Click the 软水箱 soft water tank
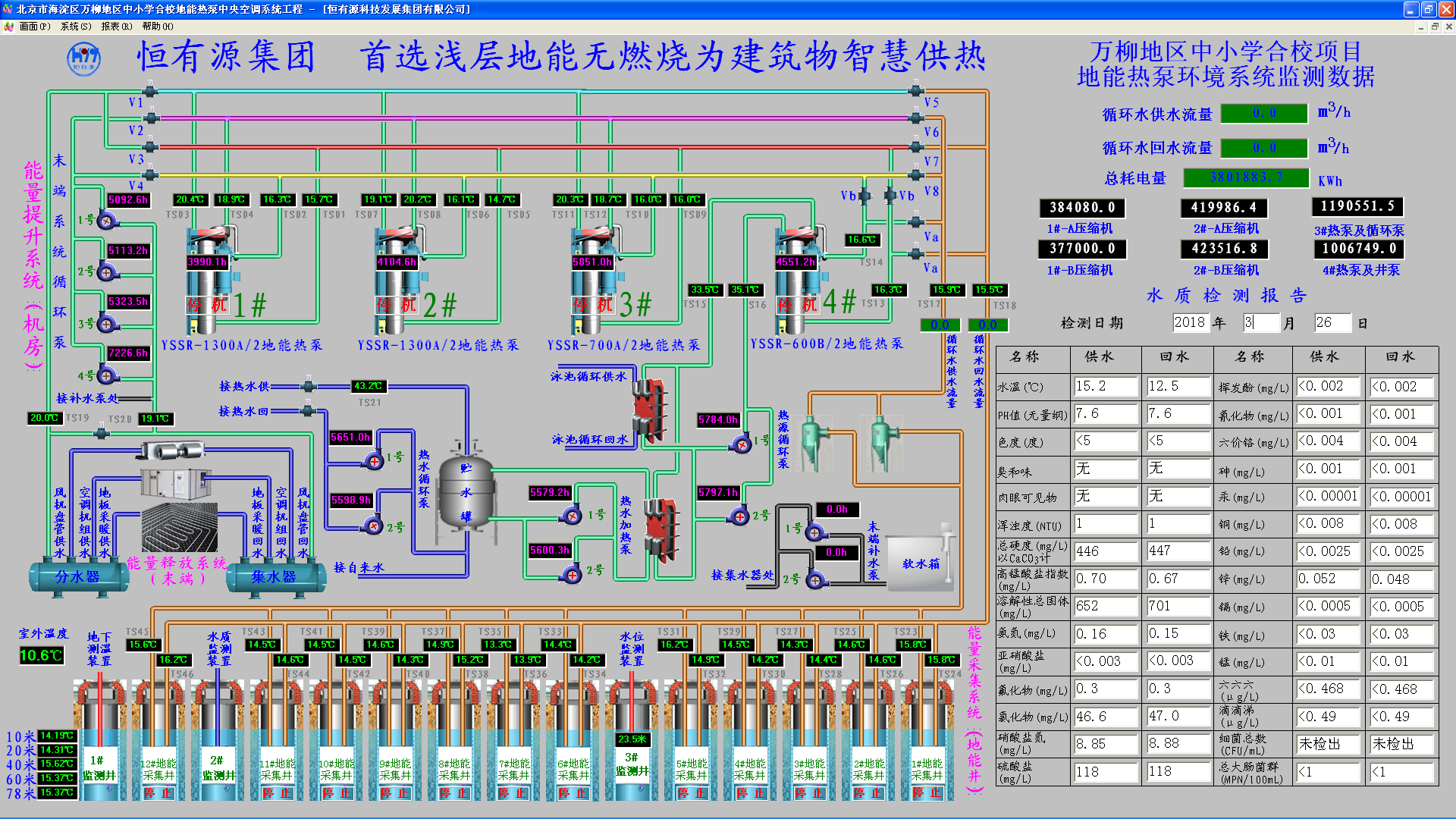Screen dimensions: 1456x819 pos(920,563)
